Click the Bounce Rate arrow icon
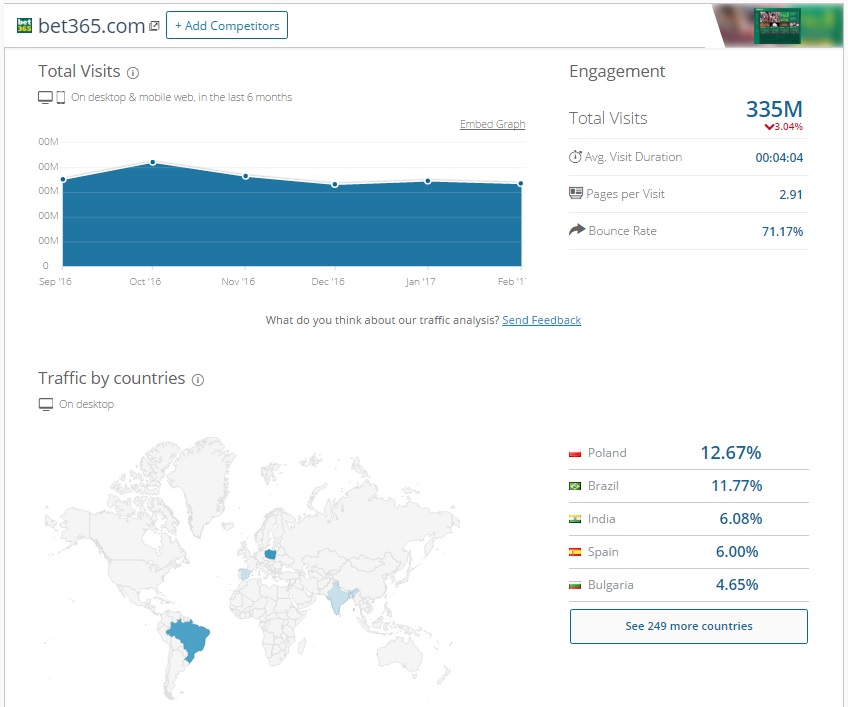 577,230
